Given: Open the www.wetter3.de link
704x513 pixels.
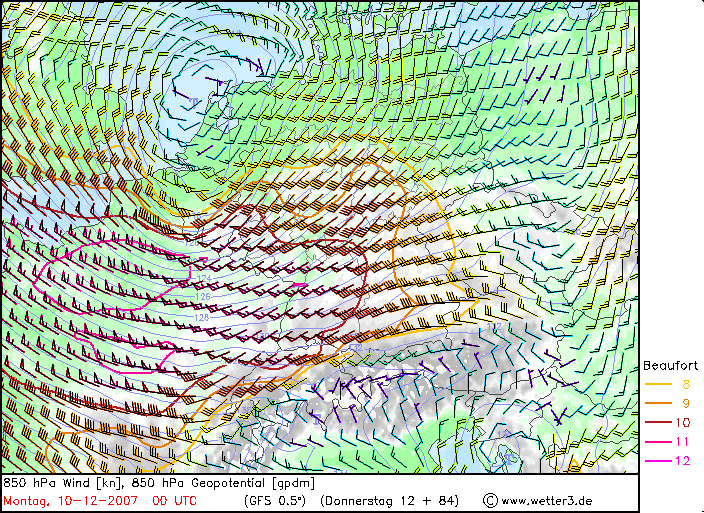Looking at the screenshot, I should [546, 500].
